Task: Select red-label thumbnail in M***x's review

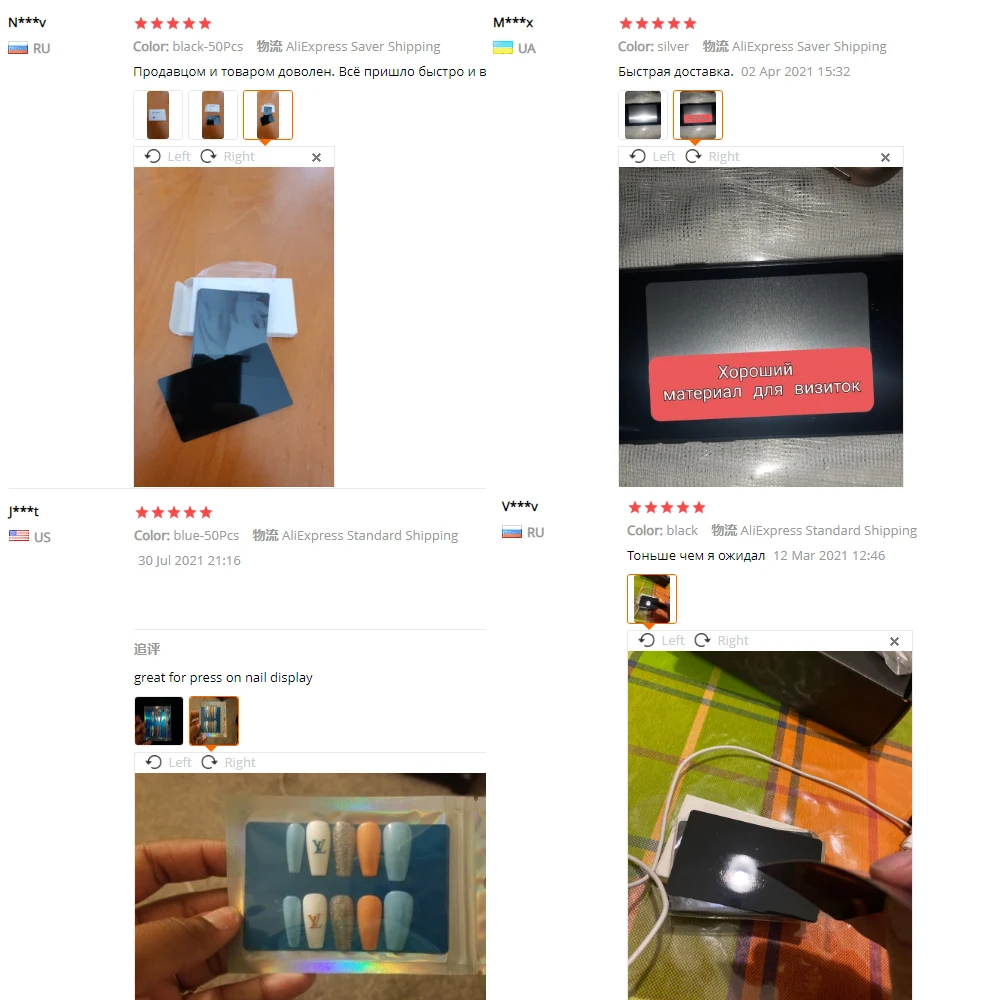Action: pos(698,115)
